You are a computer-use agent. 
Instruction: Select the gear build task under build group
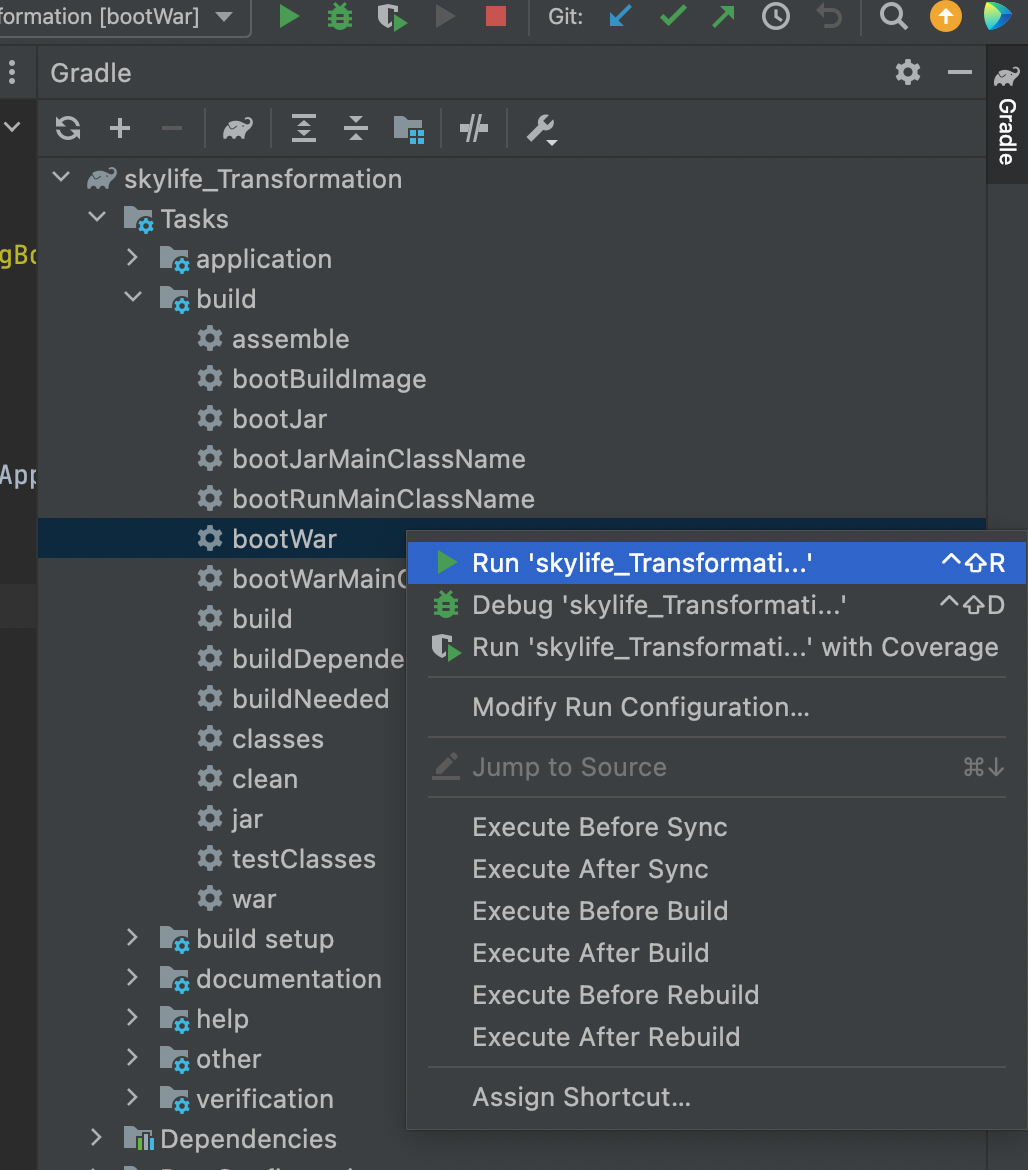coord(262,619)
